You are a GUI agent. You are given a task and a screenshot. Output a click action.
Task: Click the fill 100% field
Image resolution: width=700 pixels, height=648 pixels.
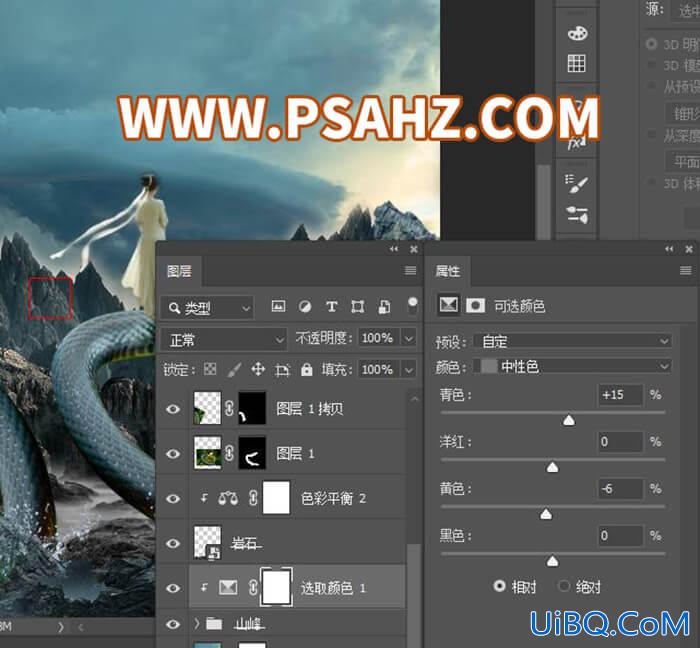coord(378,370)
